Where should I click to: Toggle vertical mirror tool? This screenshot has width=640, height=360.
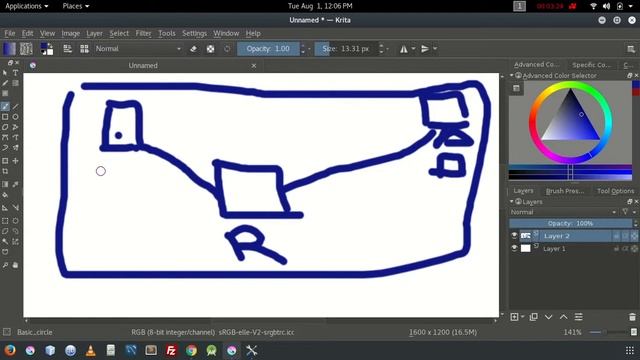(425, 49)
